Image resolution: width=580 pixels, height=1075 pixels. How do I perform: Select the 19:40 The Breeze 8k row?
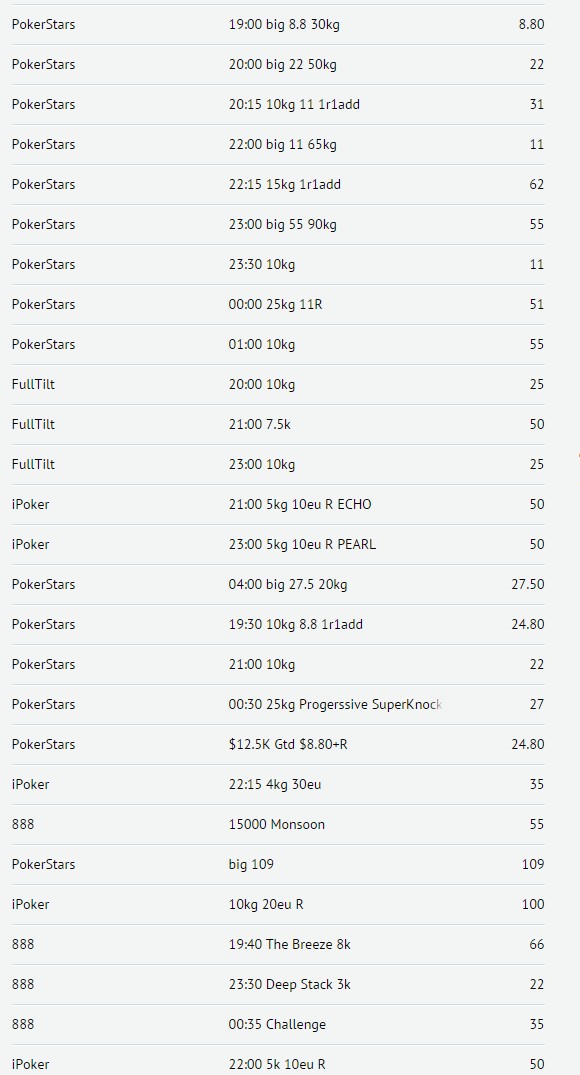click(278, 944)
